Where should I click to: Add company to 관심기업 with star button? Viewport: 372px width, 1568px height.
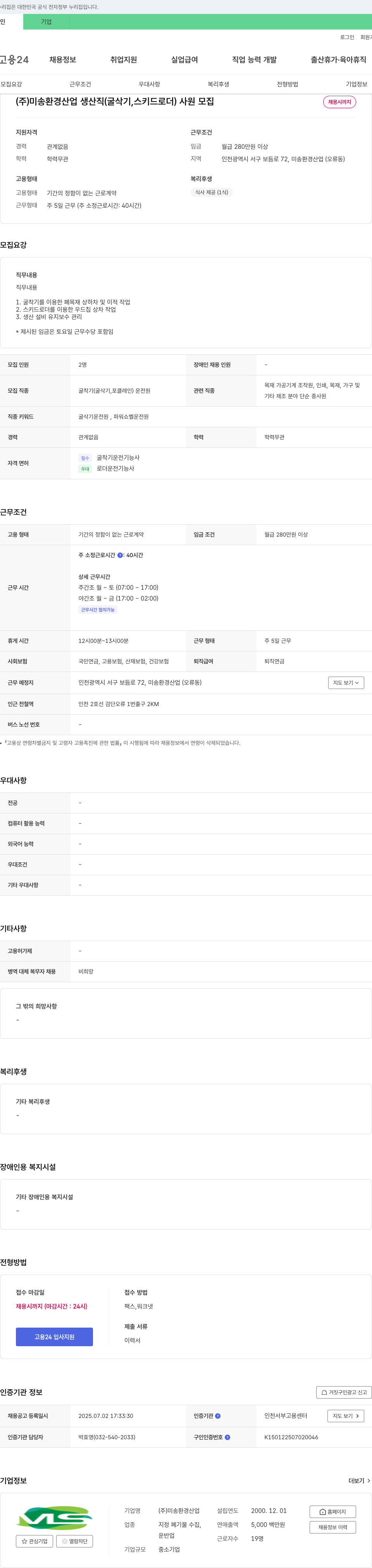click(34, 1541)
